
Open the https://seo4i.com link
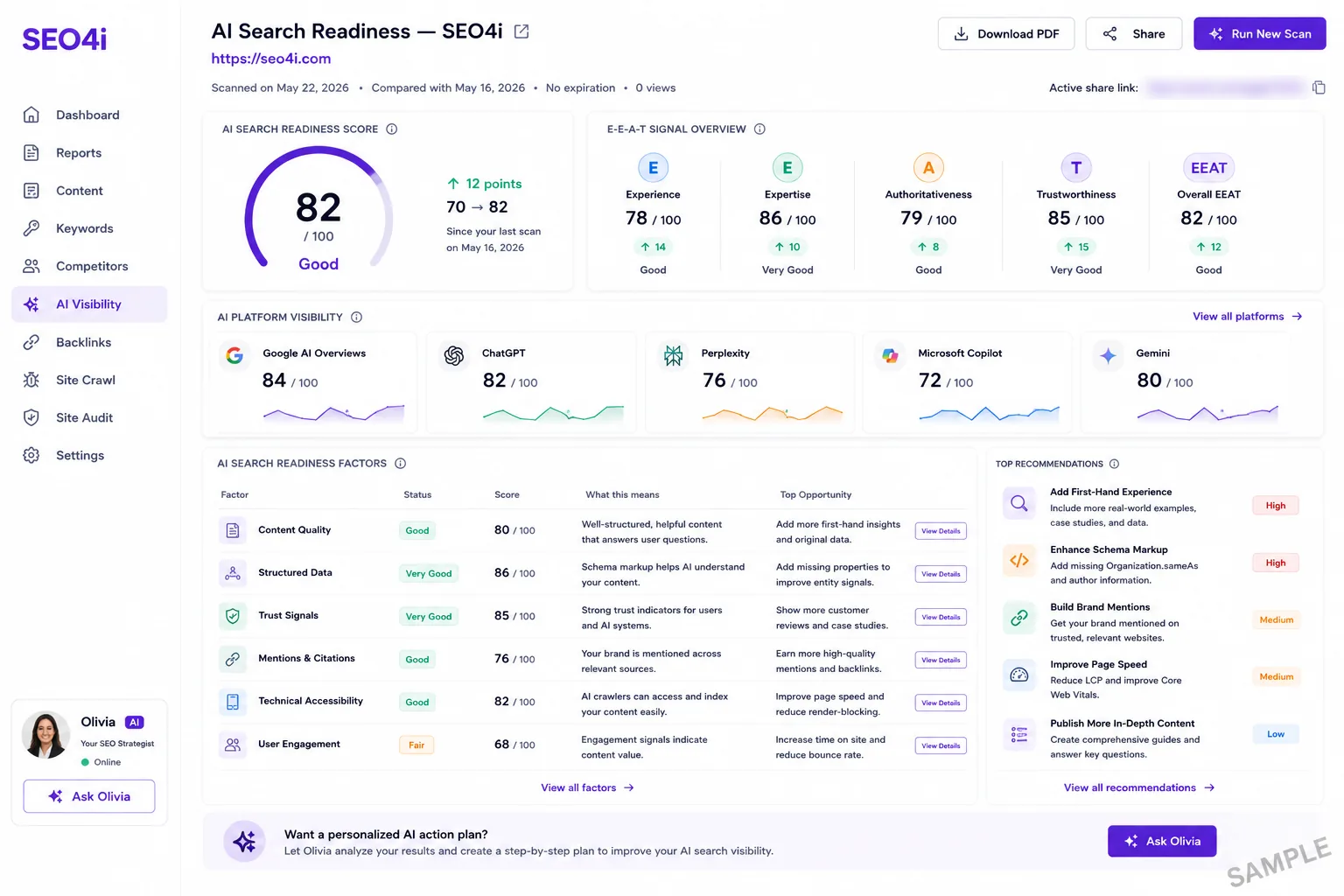[x=271, y=59]
